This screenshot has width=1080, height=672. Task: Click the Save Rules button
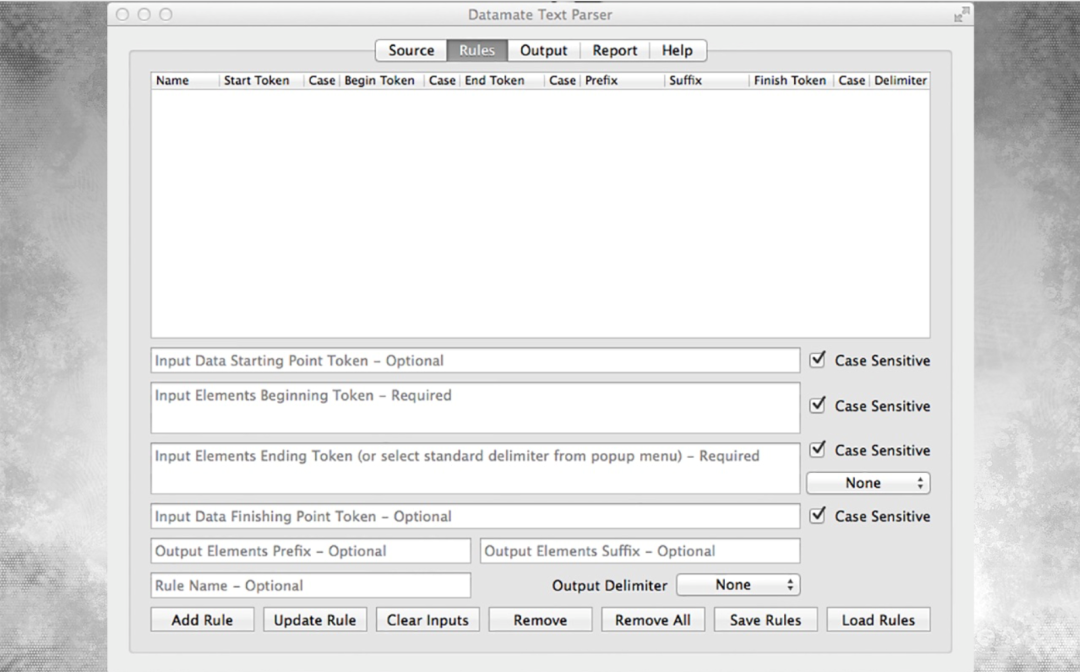(765, 620)
